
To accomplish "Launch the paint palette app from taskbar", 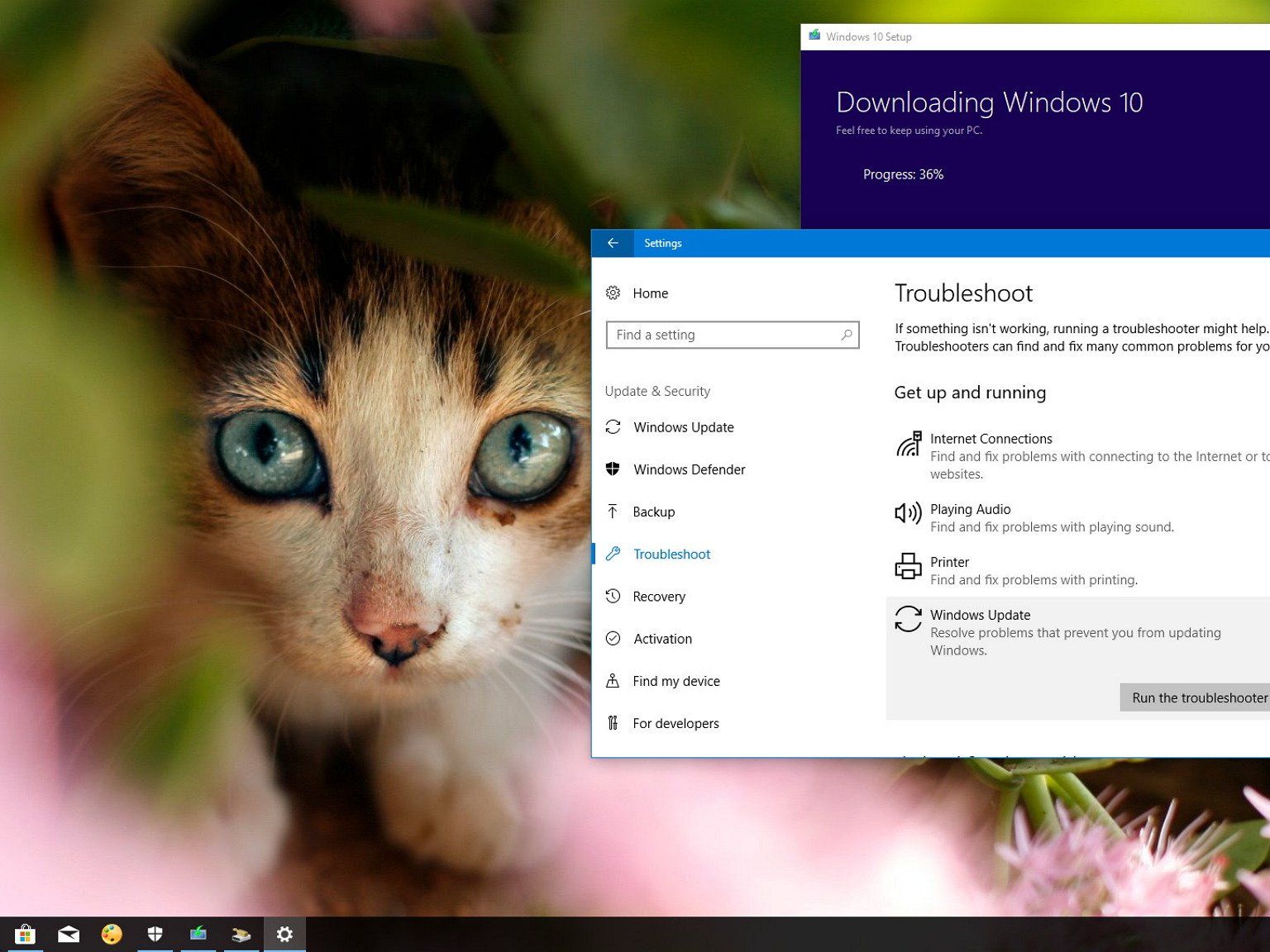I will 112,935.
